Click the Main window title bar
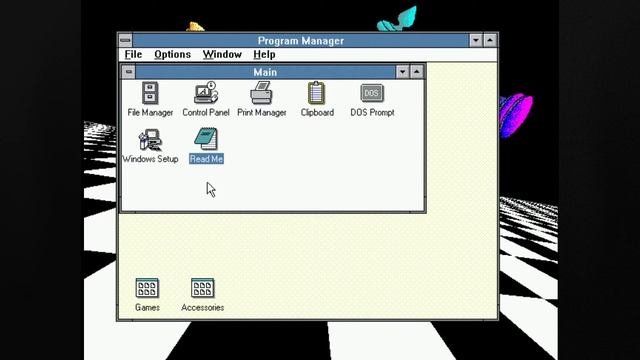 pos(265,72)
